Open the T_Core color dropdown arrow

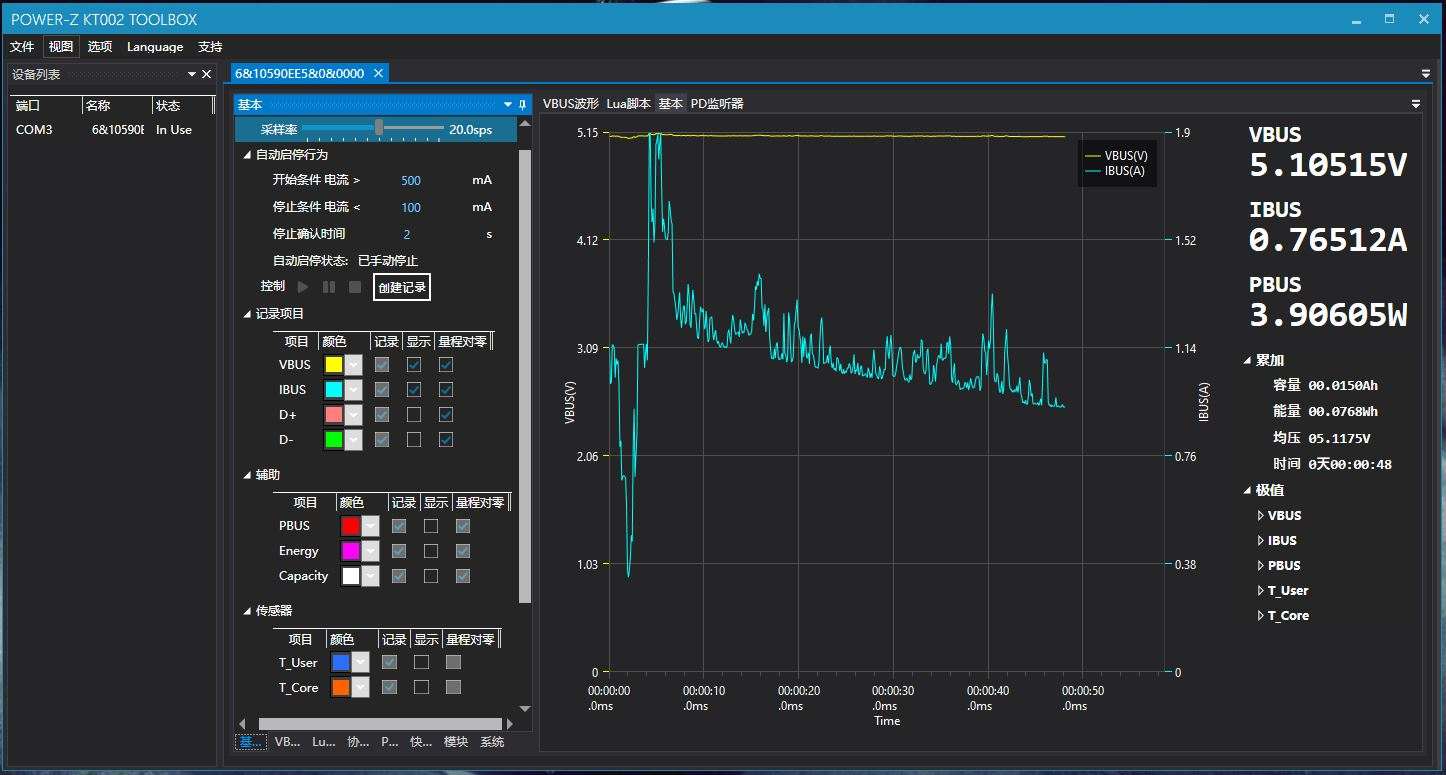click(361, 688)
